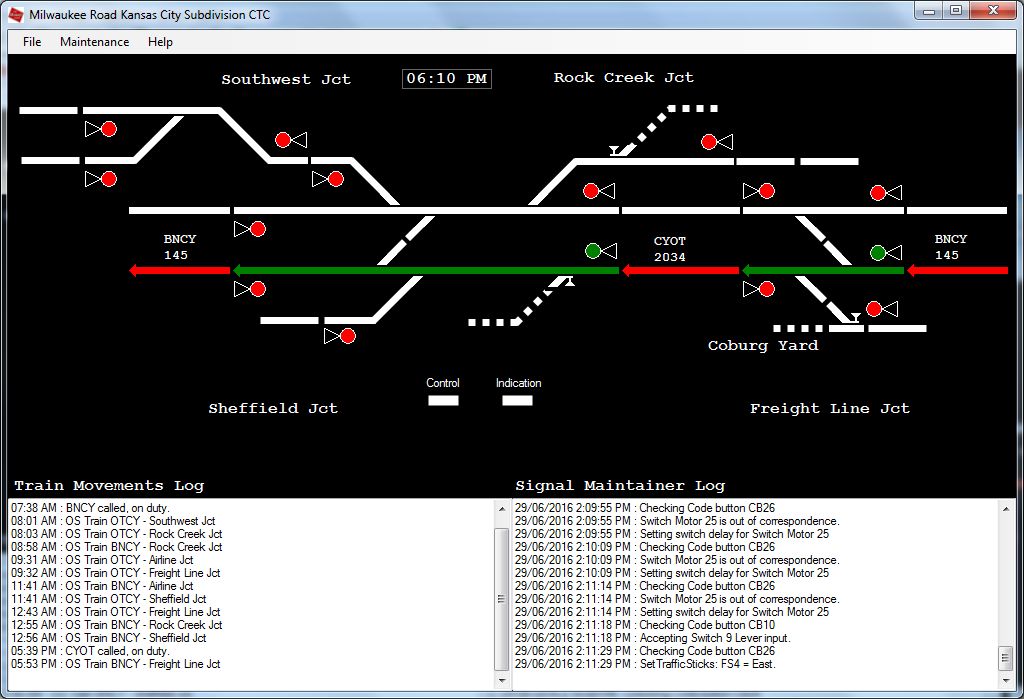Click the red signal under the second left stub track
The width and height of the screenshot is (1024, 699).
[108, 179]
